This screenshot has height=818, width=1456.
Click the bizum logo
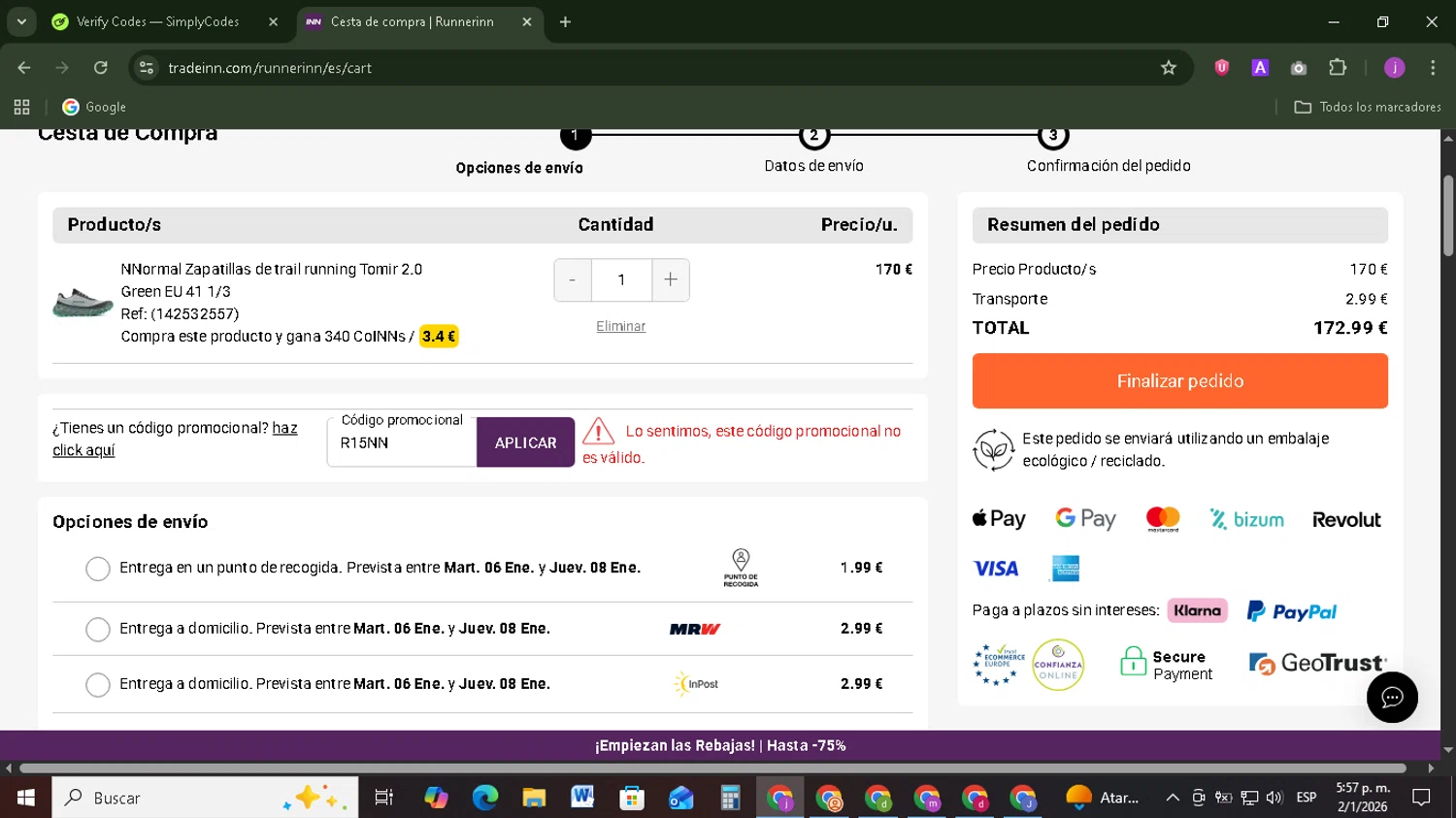(1247, 519)
